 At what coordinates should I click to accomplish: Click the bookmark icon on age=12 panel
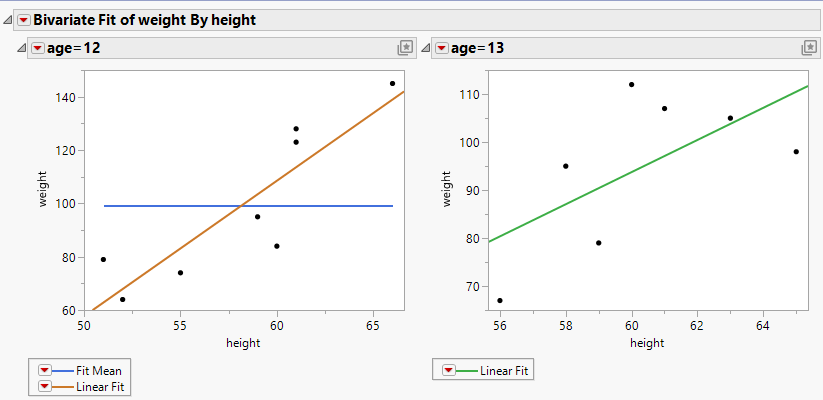[405, 47]
